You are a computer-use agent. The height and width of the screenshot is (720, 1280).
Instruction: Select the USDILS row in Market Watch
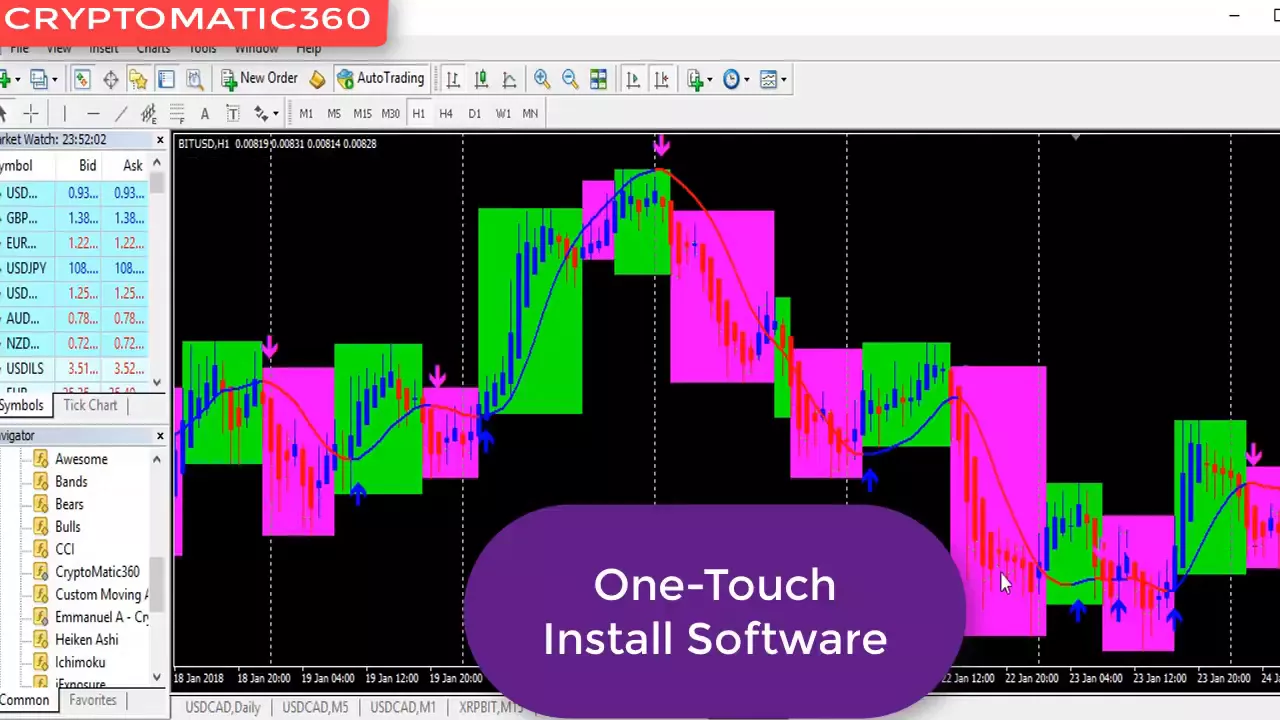(x=74, y=368)
